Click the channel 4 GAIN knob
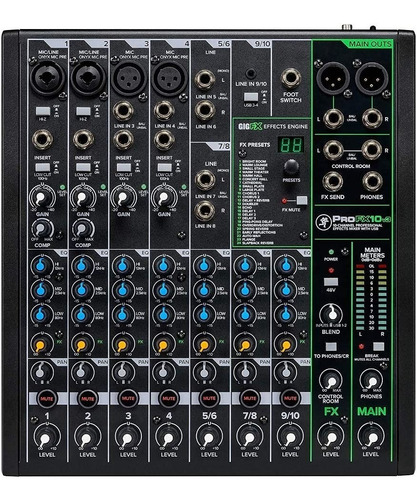Screen dimensions: 417x500 (x=164, y=198)
